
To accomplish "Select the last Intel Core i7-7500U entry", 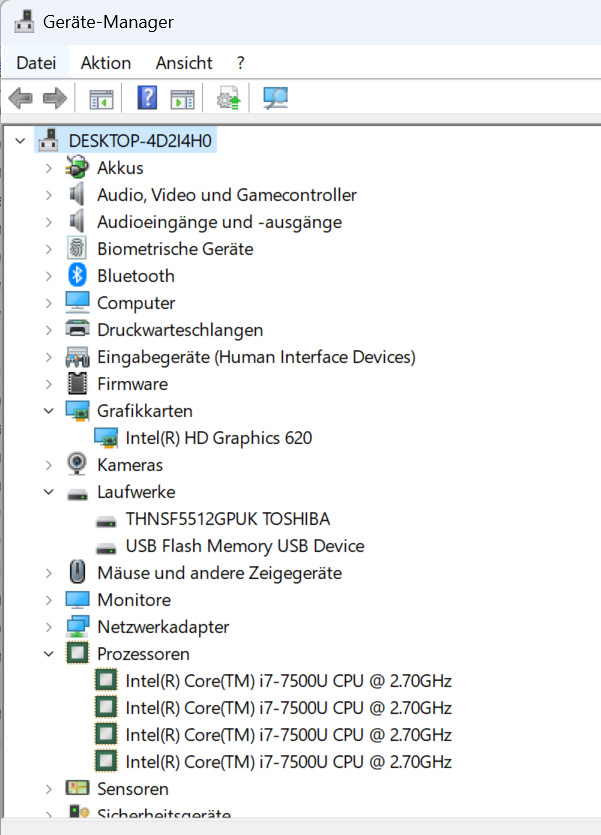I will [289, 762].
